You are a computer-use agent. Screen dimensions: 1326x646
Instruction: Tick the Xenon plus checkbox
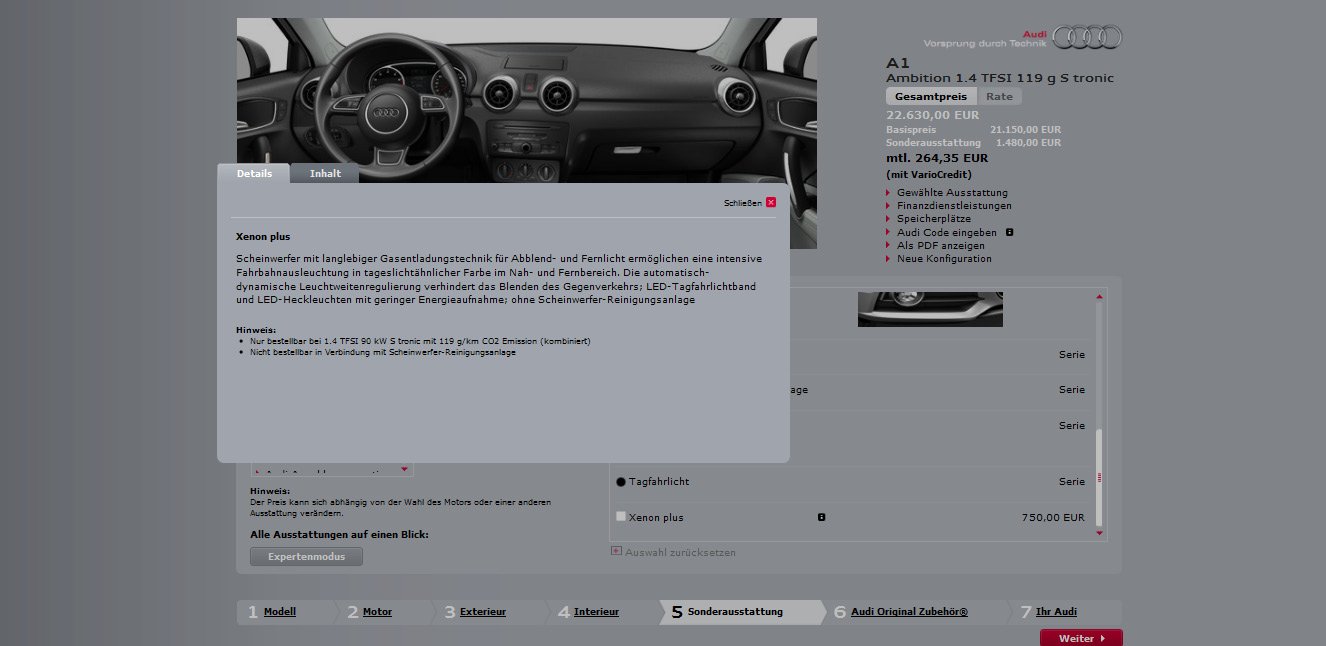pos(621,517)
